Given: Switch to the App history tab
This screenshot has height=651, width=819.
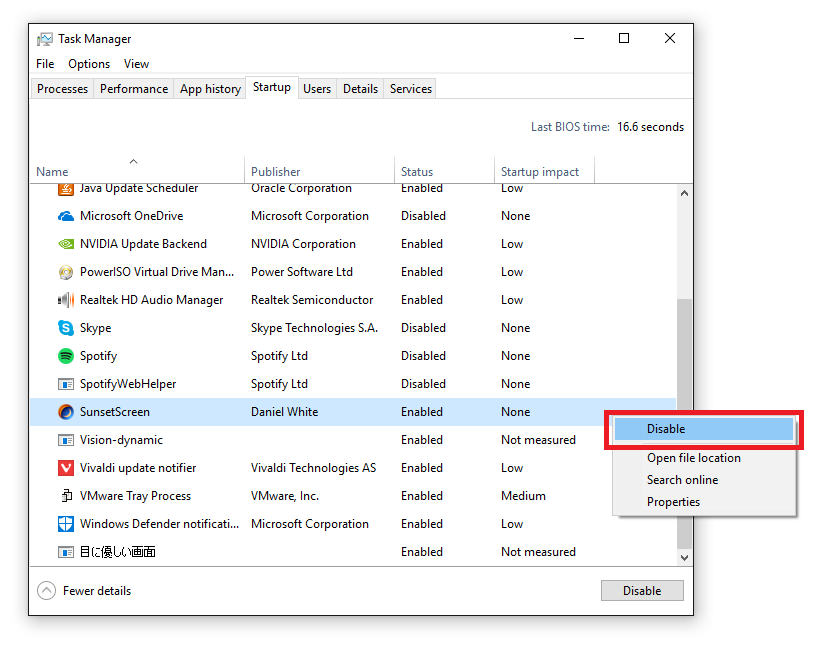Looking at the screenshot, I should pos(210,89).
